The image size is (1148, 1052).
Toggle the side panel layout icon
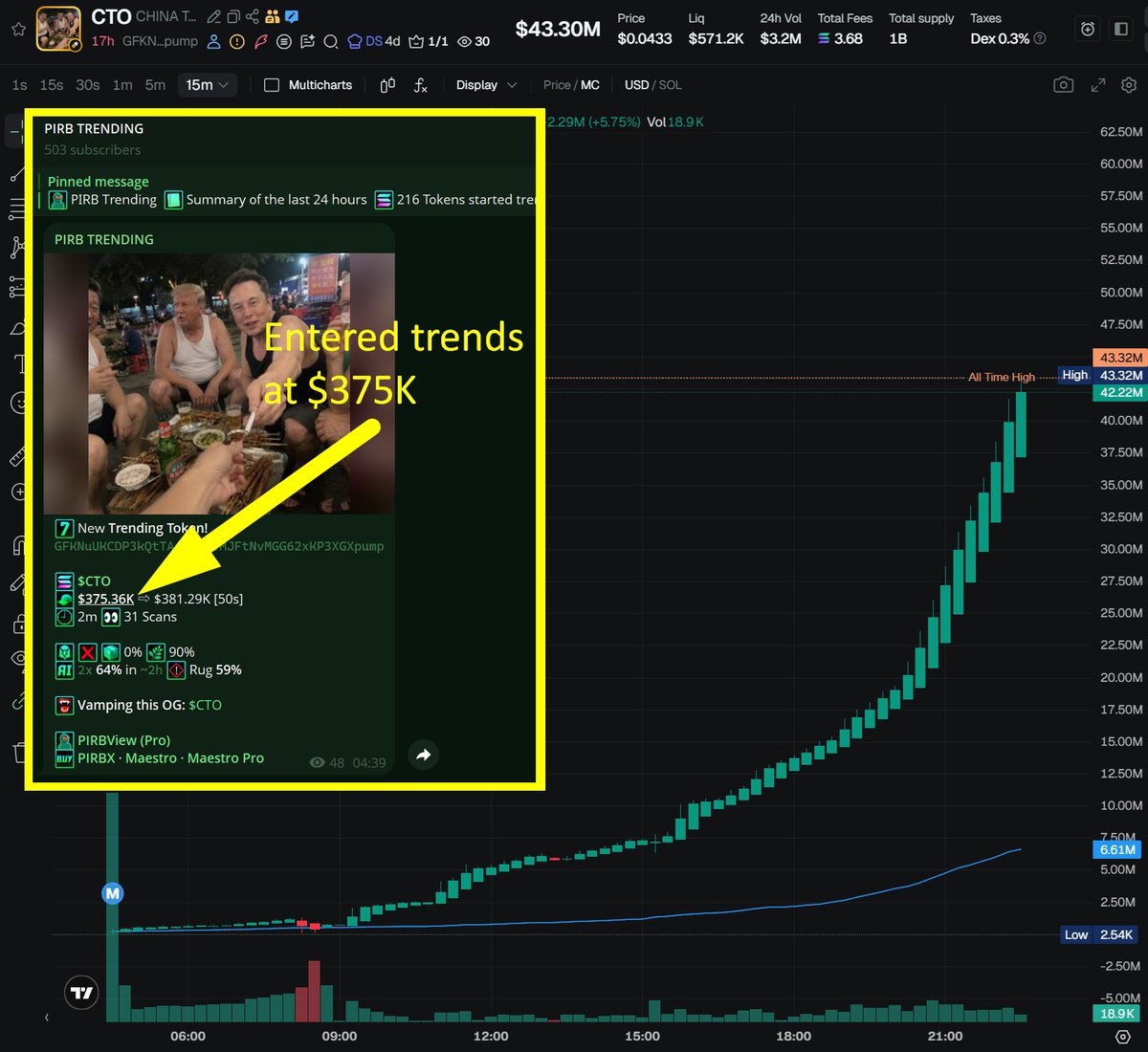1121,29
